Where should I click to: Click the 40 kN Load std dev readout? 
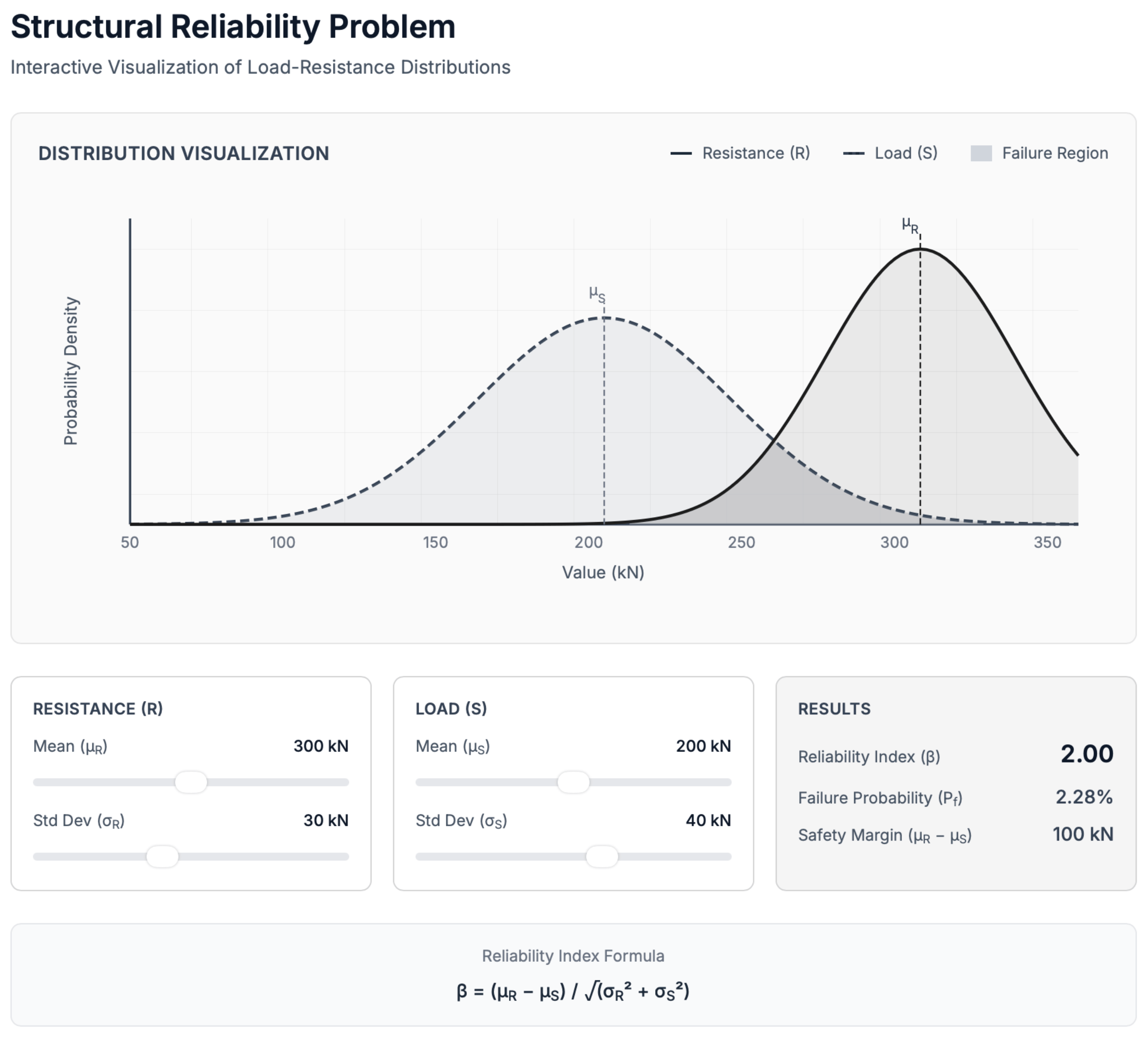708,820
